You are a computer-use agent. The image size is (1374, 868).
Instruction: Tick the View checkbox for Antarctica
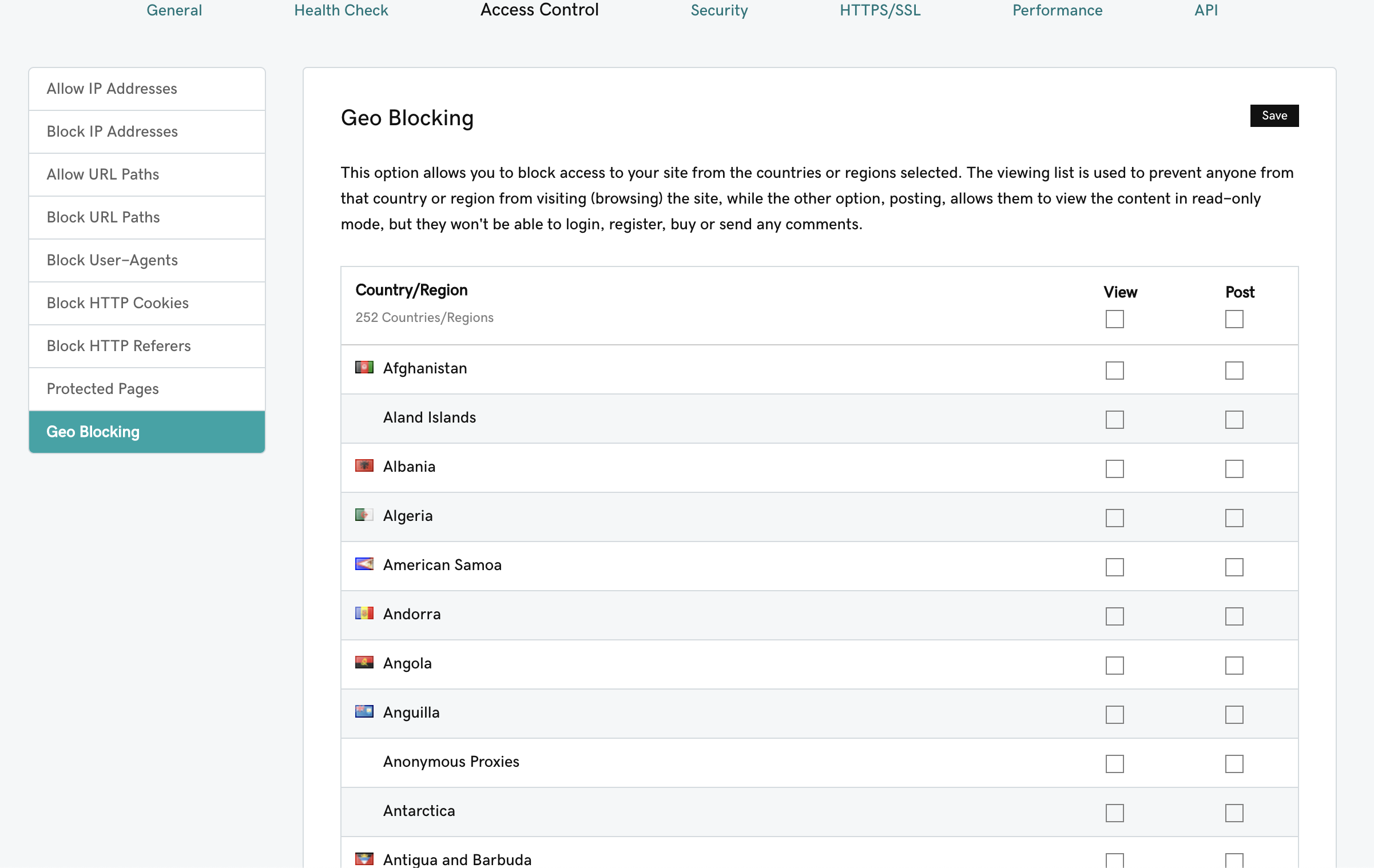pos(1114,813)
